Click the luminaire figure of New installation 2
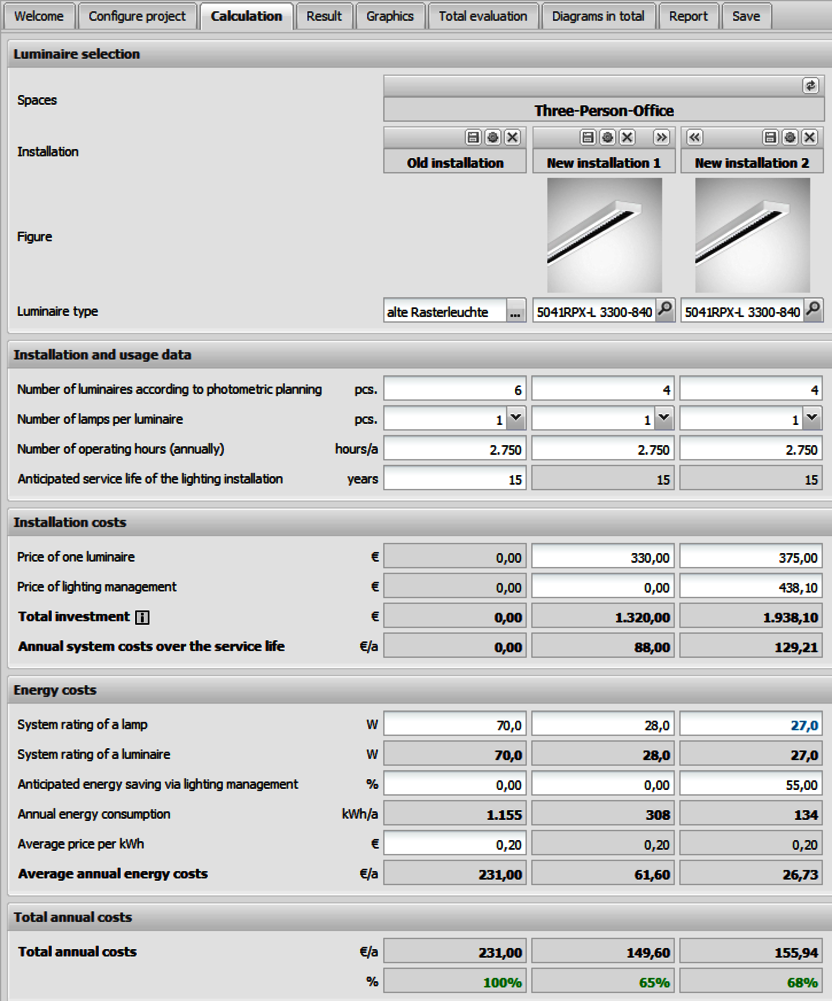This screenshot has width=832, height=1001. [752, 235]
